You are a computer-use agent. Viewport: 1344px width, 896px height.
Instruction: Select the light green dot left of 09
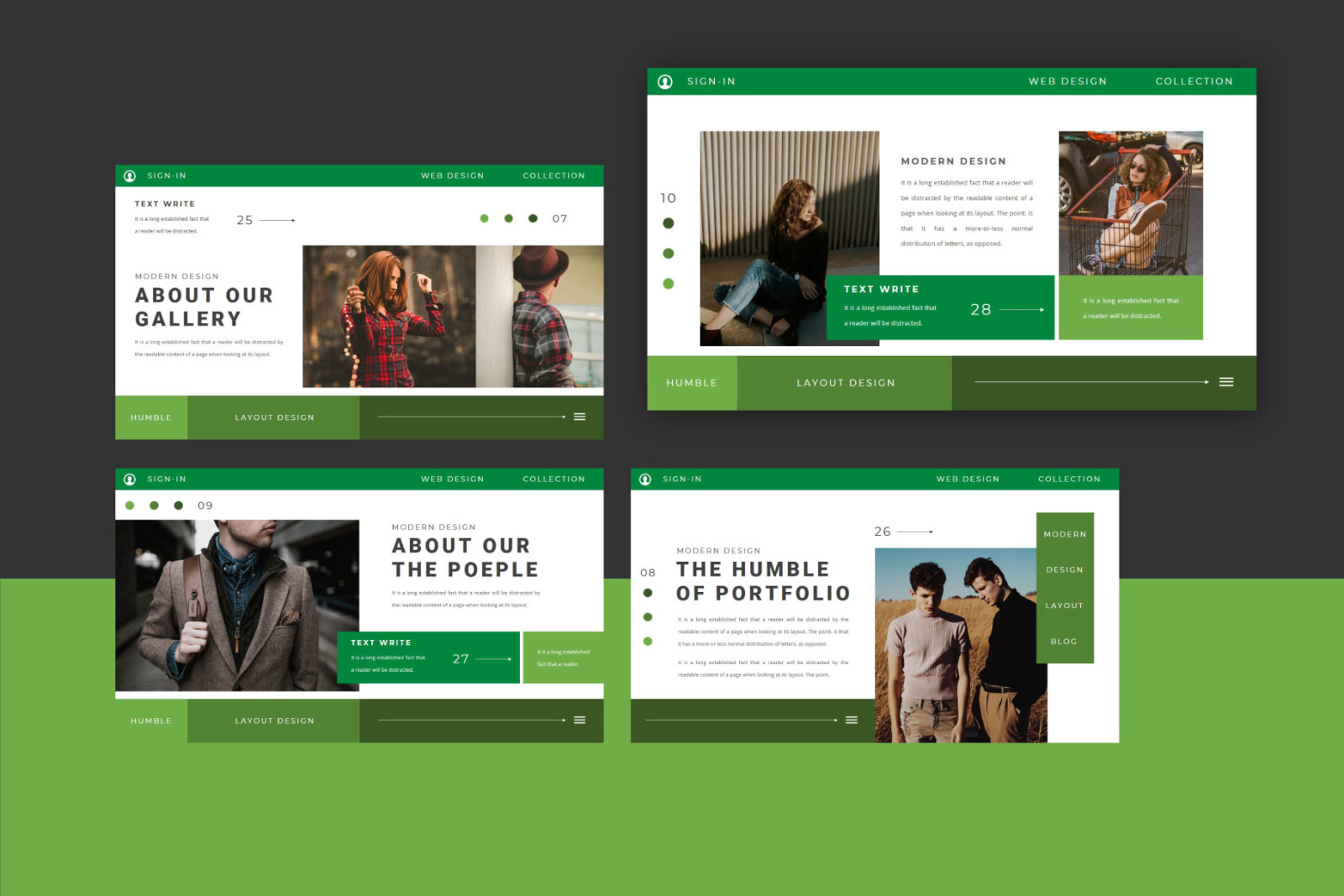point(129,506)
